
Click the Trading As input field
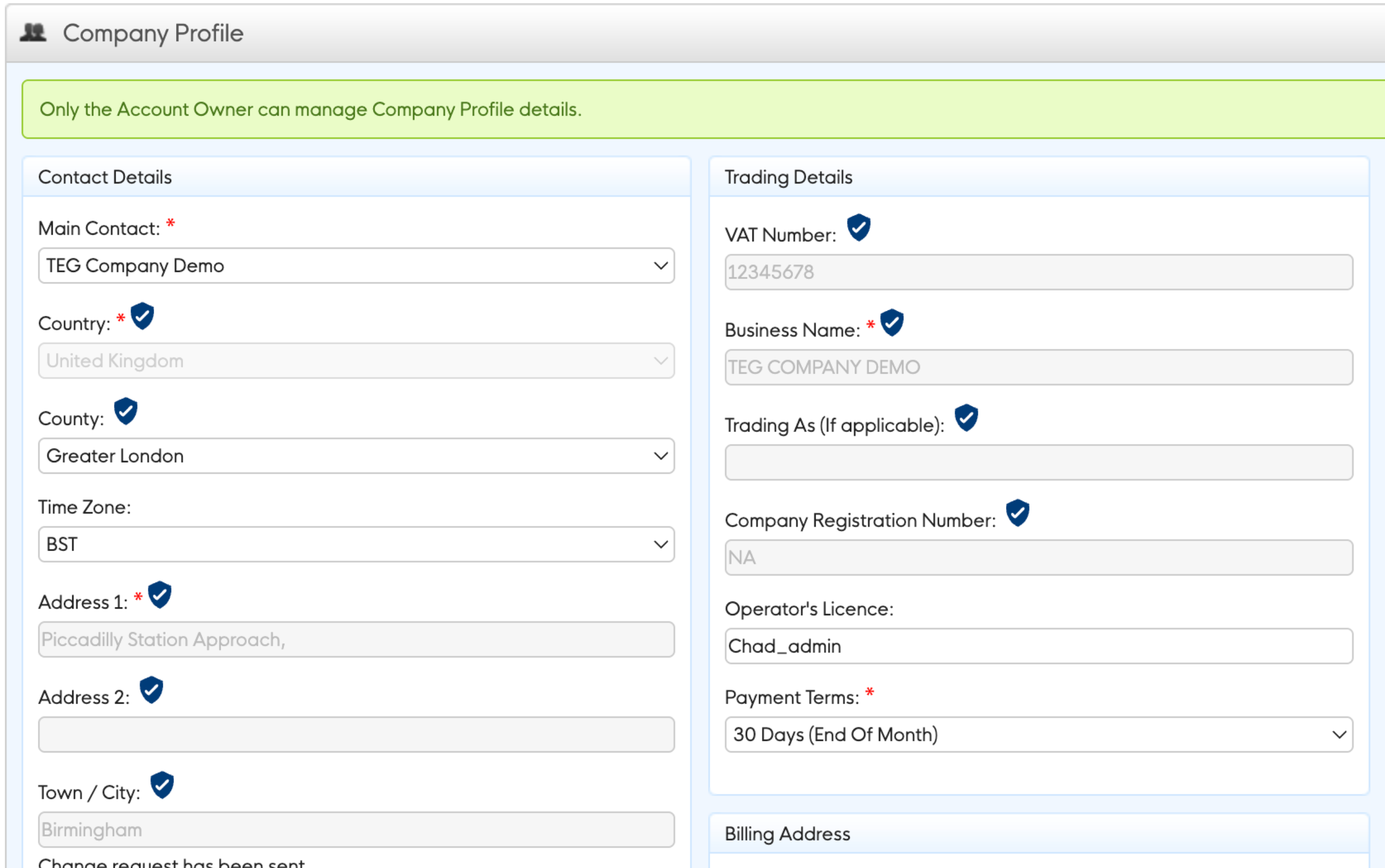point(1038,462)
